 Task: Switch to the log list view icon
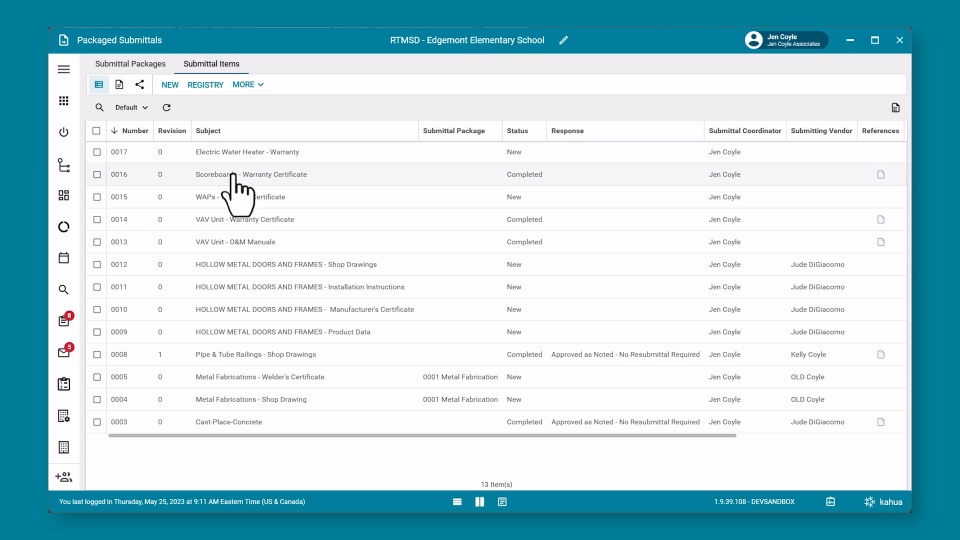[x=99, y=84]
